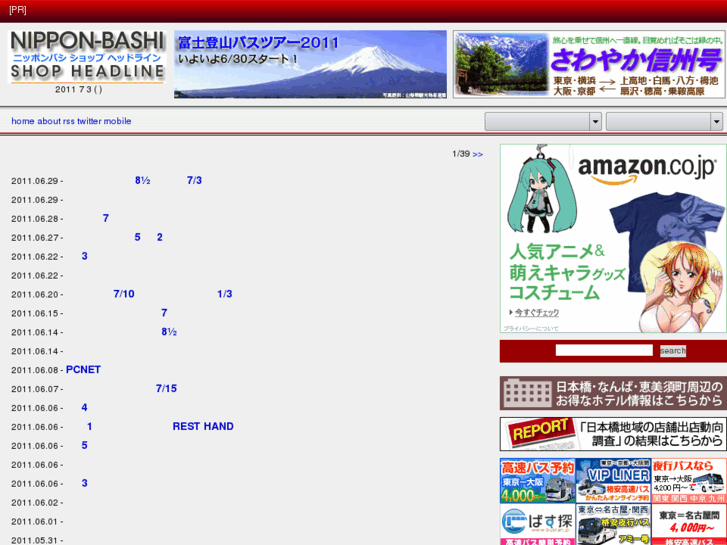Screen dimensions: 727x545
Task: Open the 8½ headline from 2011.06.14
Action: tap(169, 332)
